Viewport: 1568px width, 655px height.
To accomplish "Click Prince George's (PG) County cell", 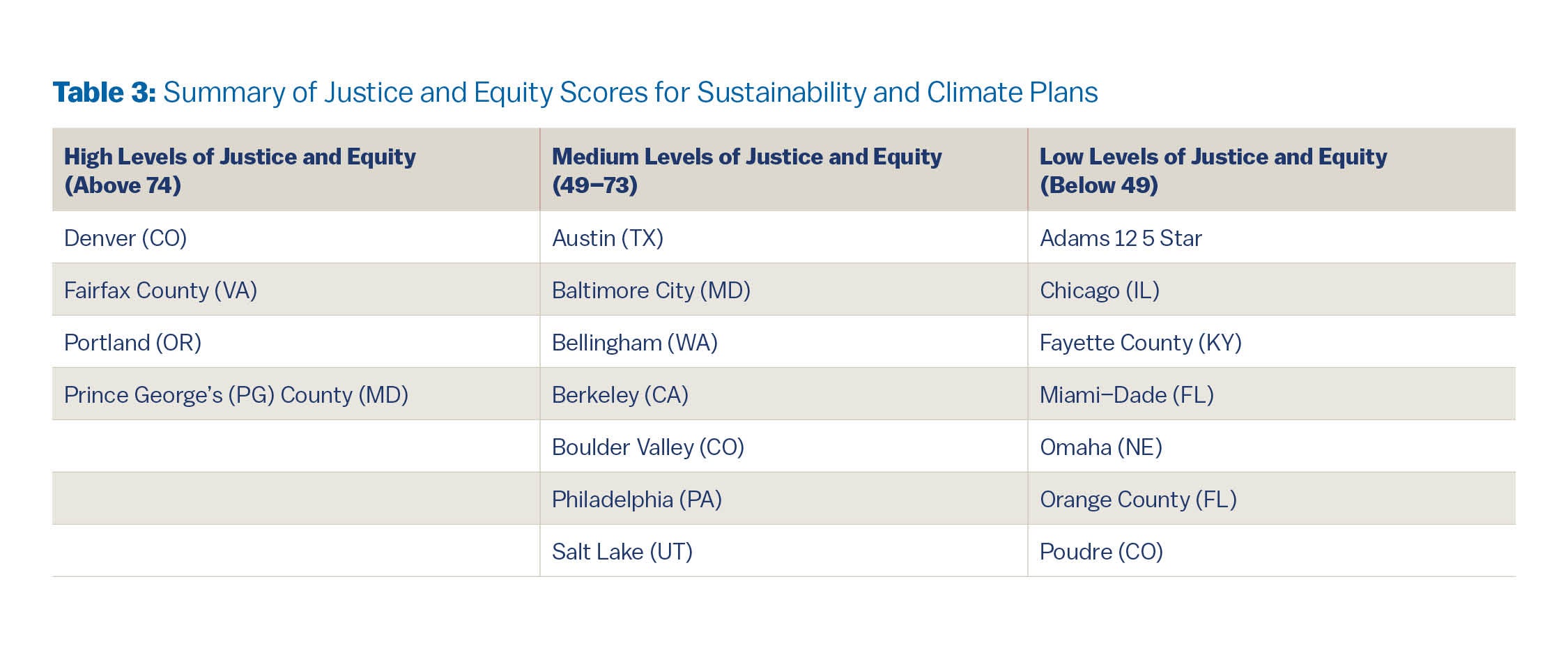I will coord(296,394).
